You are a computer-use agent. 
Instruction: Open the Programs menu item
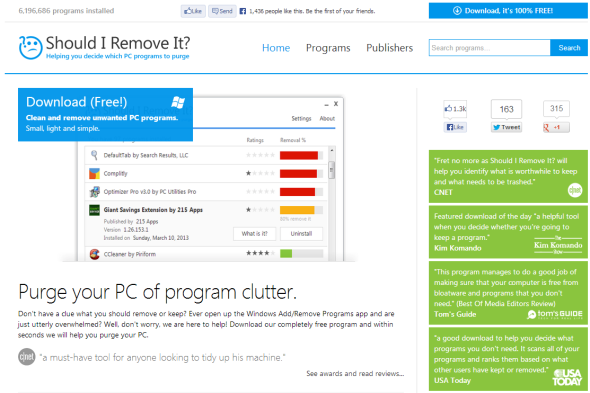[328, 48]
